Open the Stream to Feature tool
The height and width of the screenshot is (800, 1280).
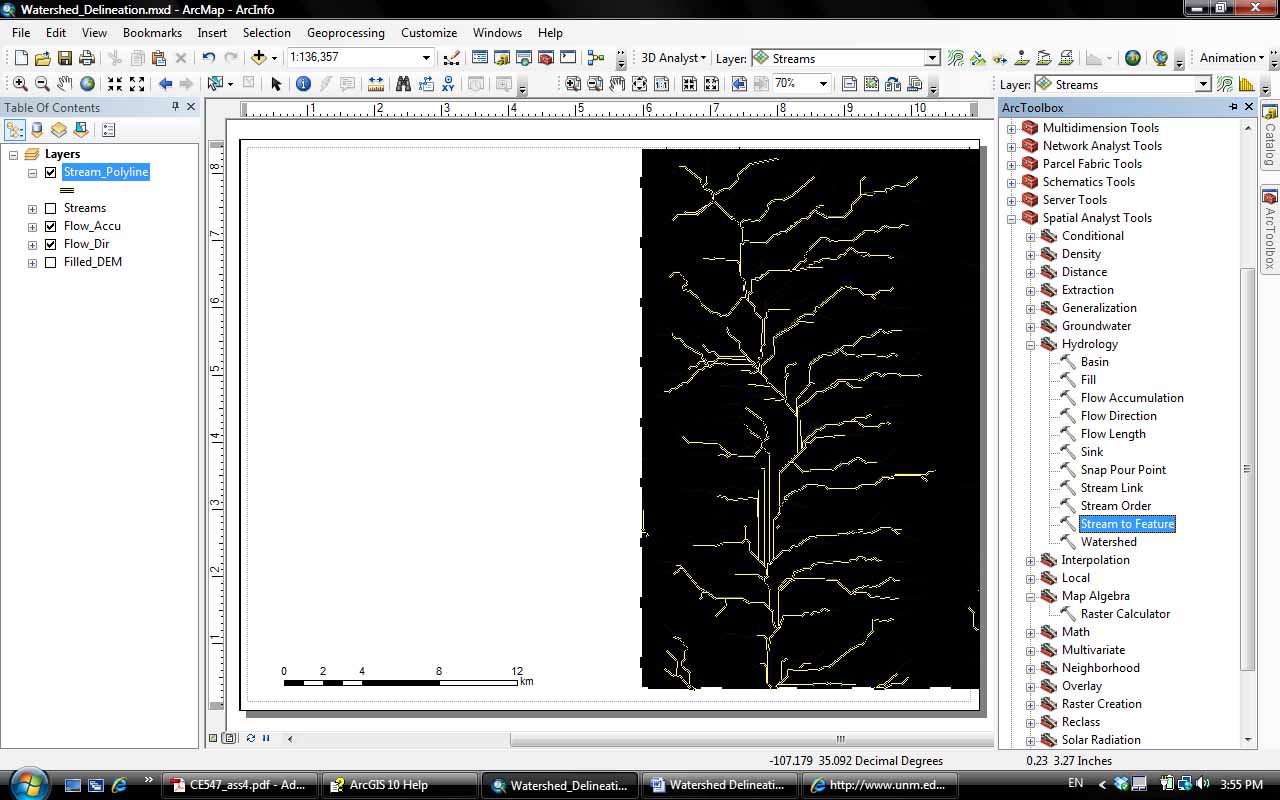1126,524
